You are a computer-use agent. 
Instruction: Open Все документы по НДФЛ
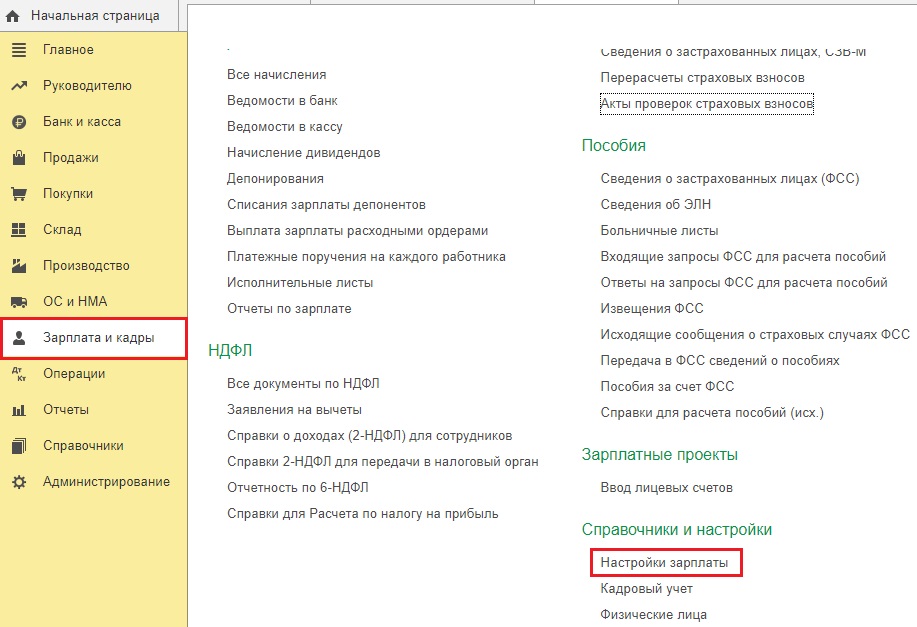[304, 384]
